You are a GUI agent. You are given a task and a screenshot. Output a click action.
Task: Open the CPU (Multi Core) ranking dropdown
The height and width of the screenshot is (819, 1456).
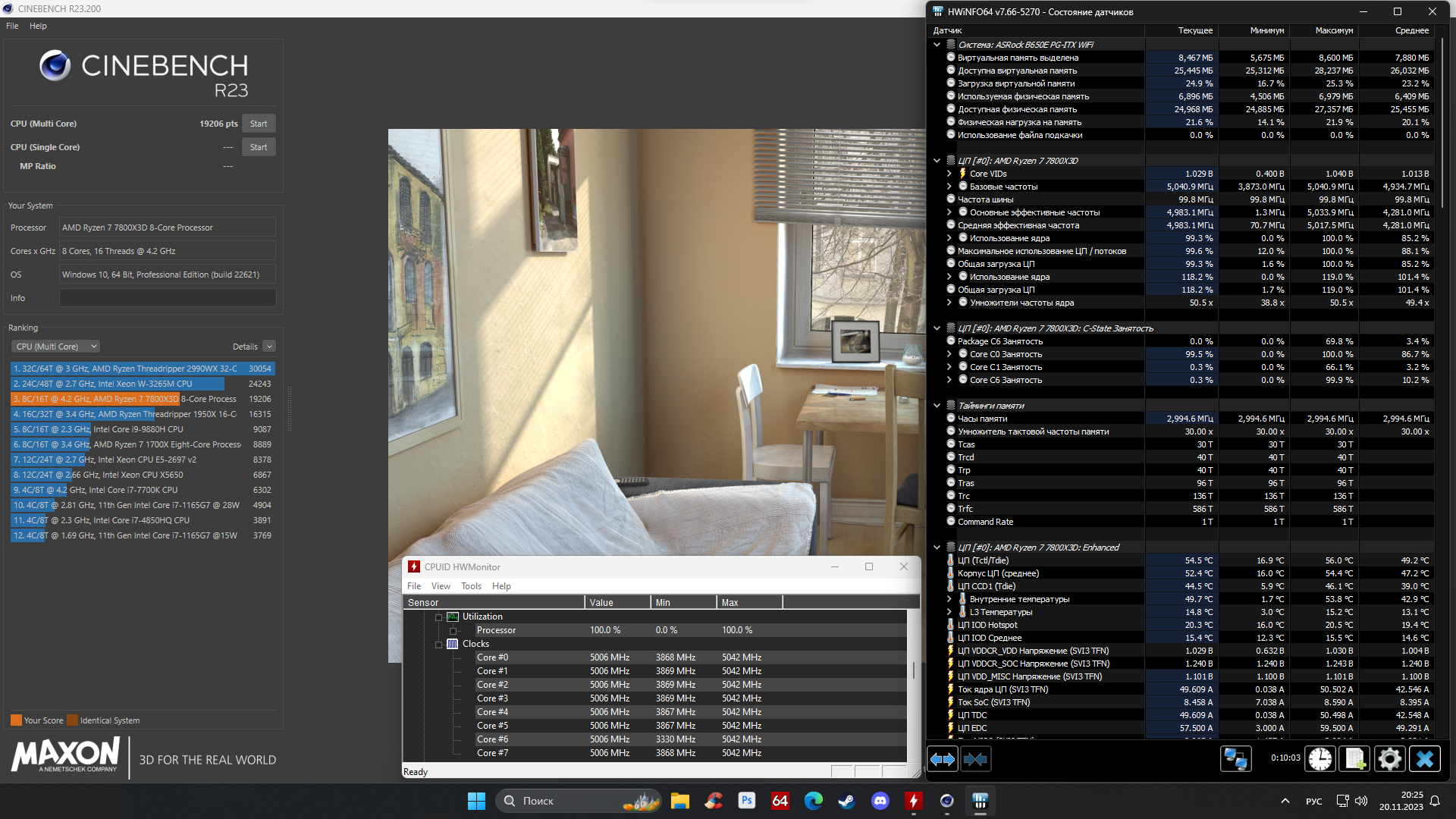pos(55,347)
